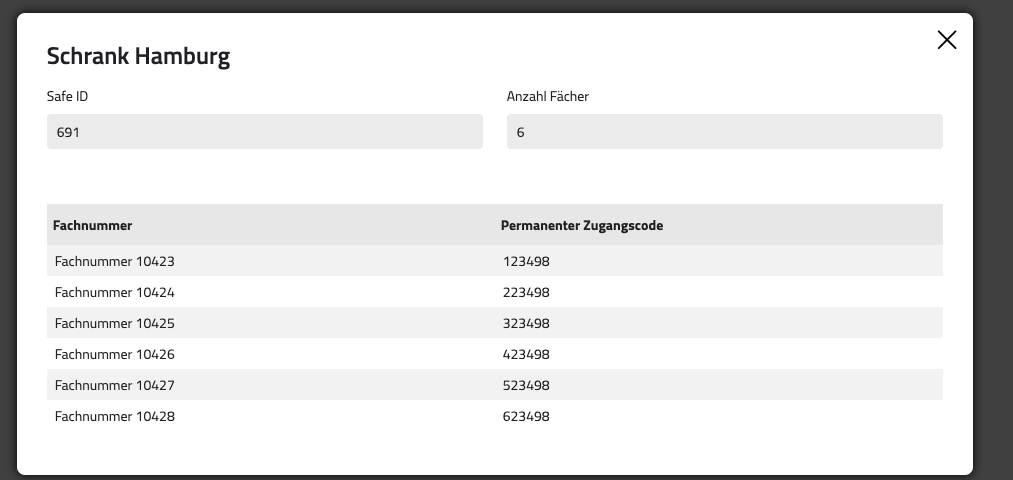The width and height of the screenshot is (1013, 480).
Task: Select row Fachnummer 10426
Action: [115, 354]
